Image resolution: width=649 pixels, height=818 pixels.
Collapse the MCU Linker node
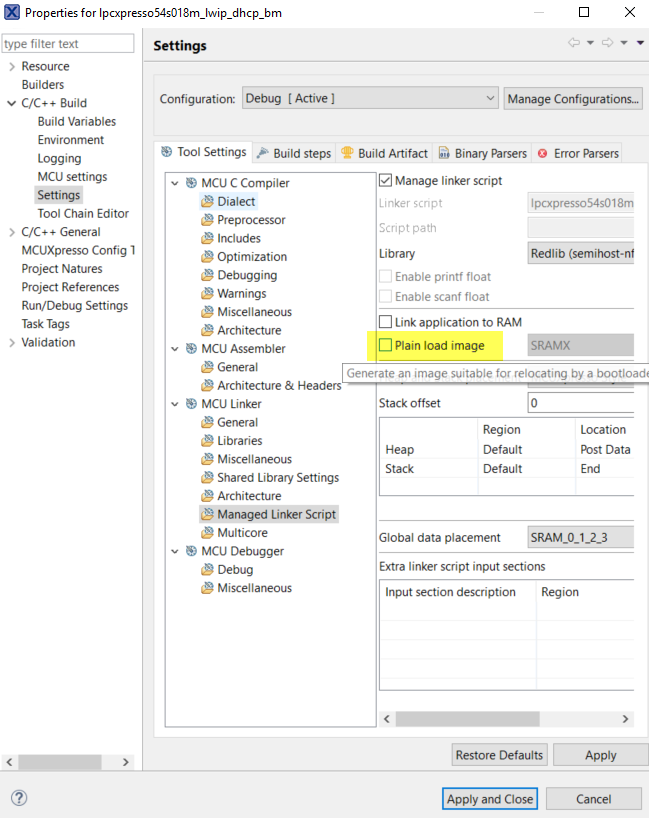click(175, 404)
